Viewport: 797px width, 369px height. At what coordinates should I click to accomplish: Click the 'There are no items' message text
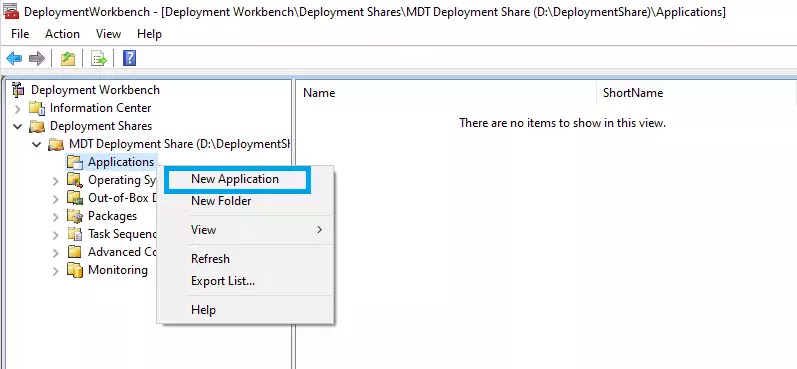click(562, 122)
